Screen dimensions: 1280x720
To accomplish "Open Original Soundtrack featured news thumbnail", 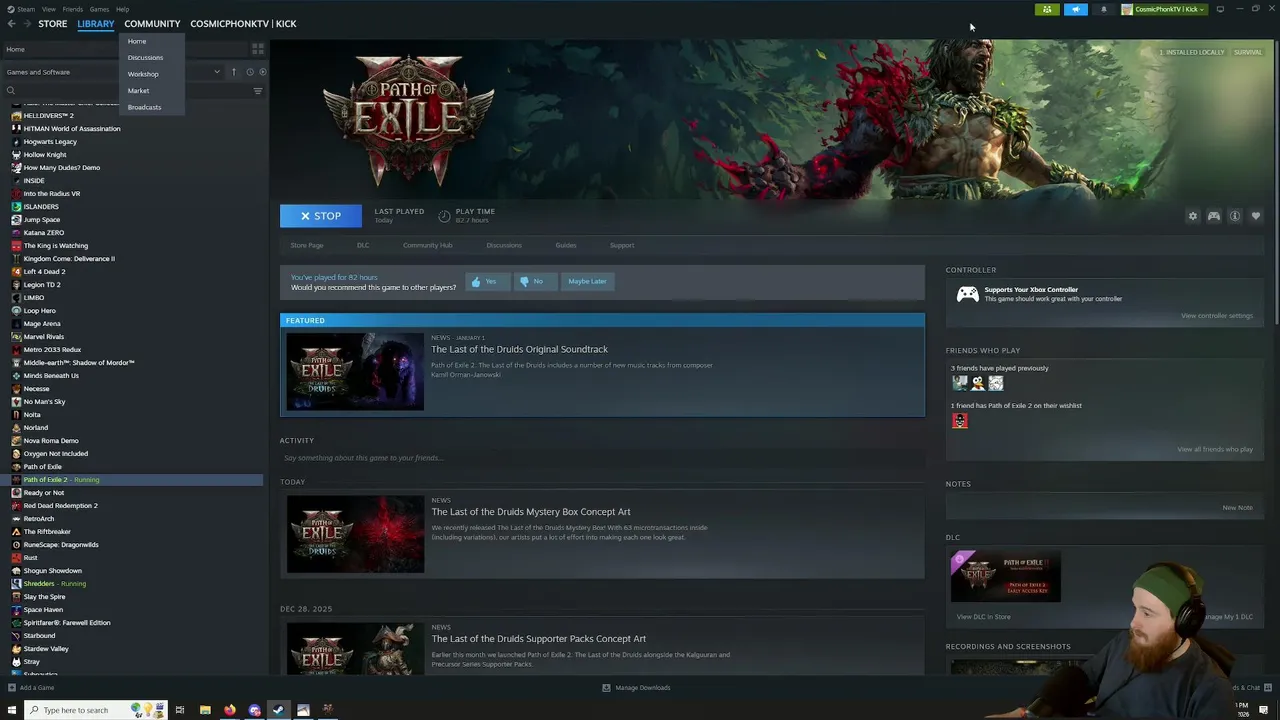I will click(x=355, y=372).
